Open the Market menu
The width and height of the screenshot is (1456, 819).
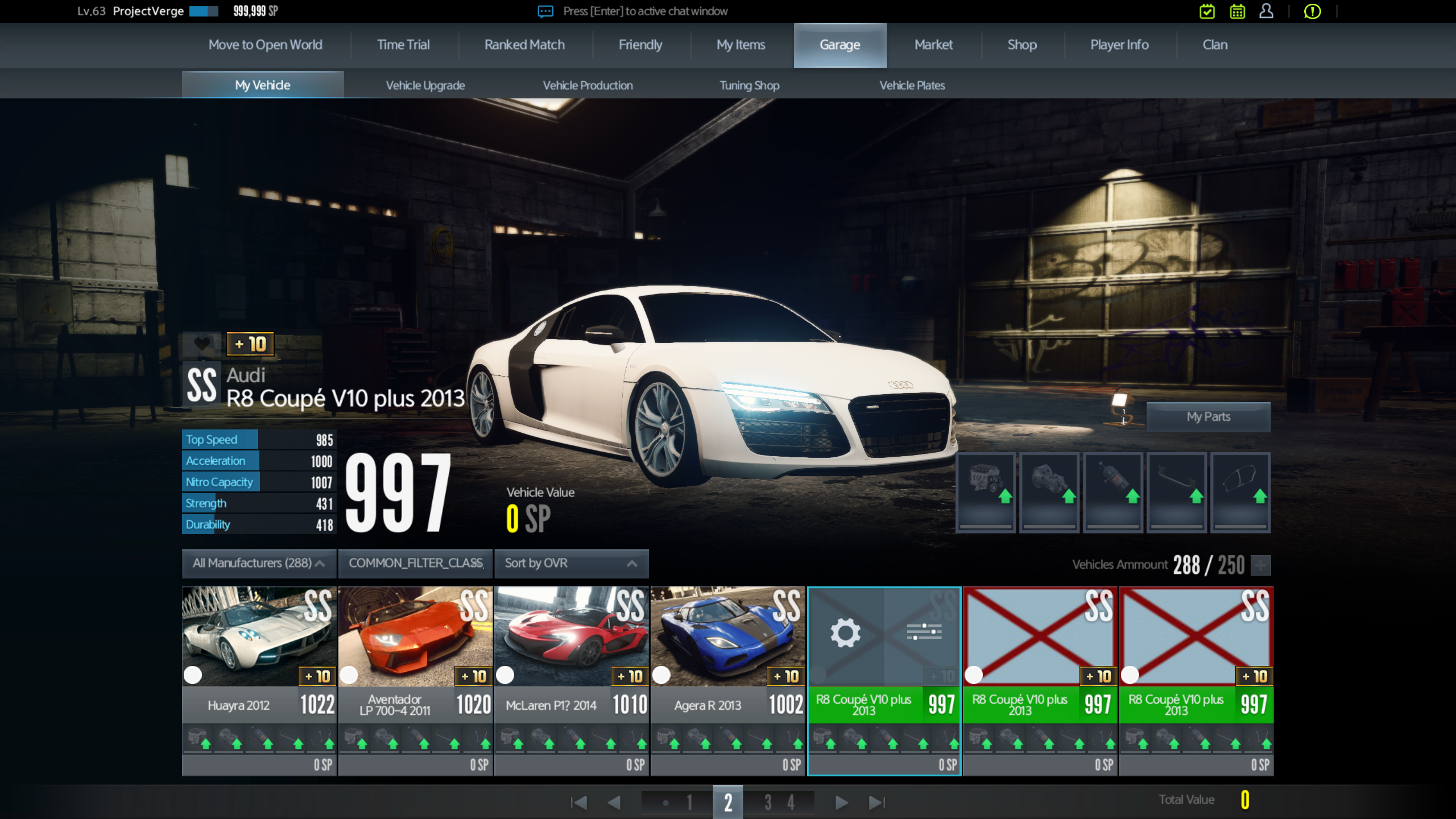tap(933, 45)
